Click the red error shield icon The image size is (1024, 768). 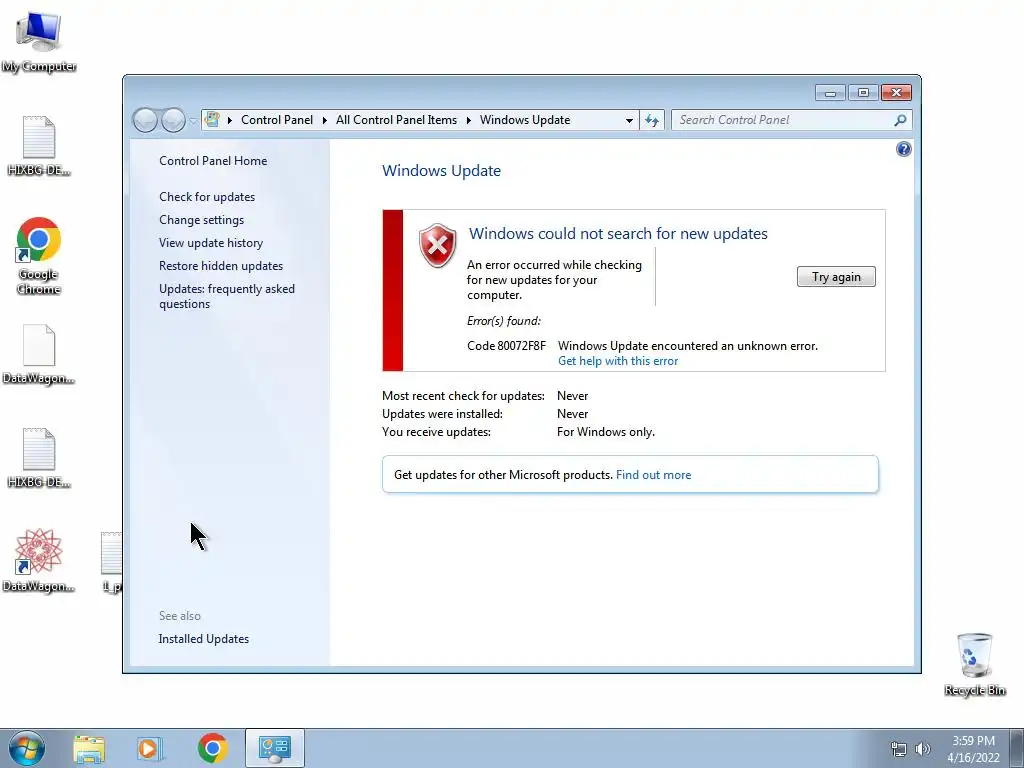point(438,246)
